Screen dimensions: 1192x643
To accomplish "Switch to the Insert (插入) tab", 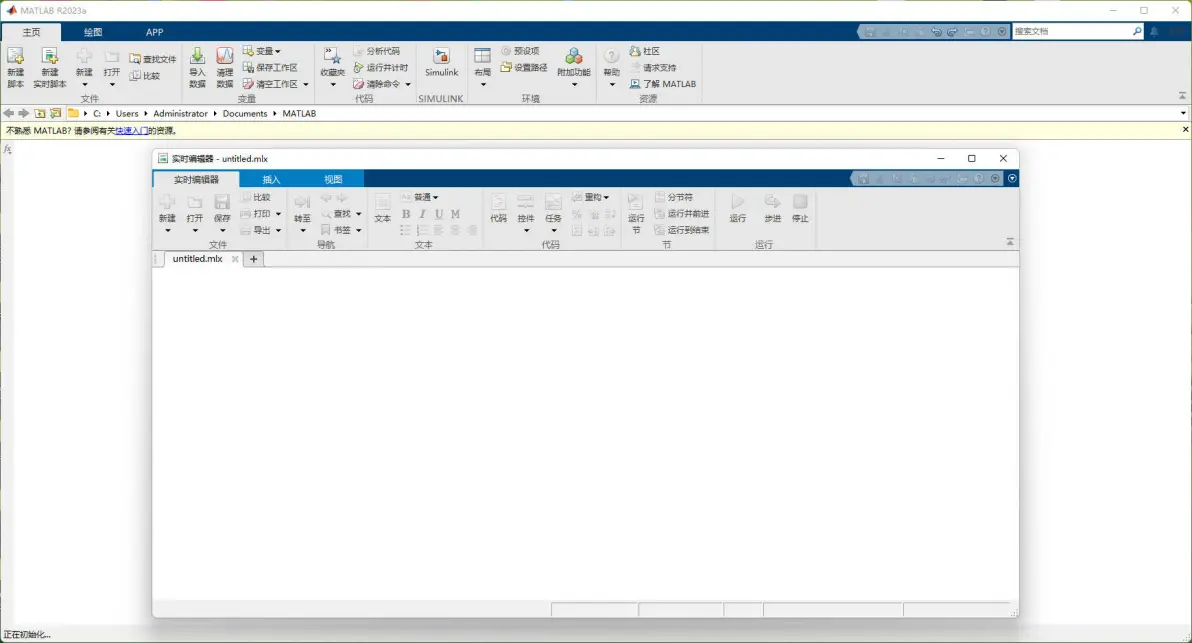I will tap(271, 179).
